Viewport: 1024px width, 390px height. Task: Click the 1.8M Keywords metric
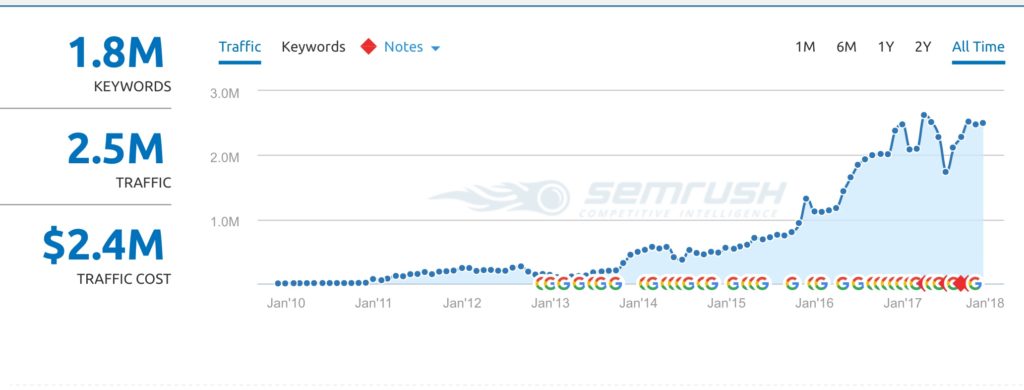pyautogui.click(x=116, y=63)
